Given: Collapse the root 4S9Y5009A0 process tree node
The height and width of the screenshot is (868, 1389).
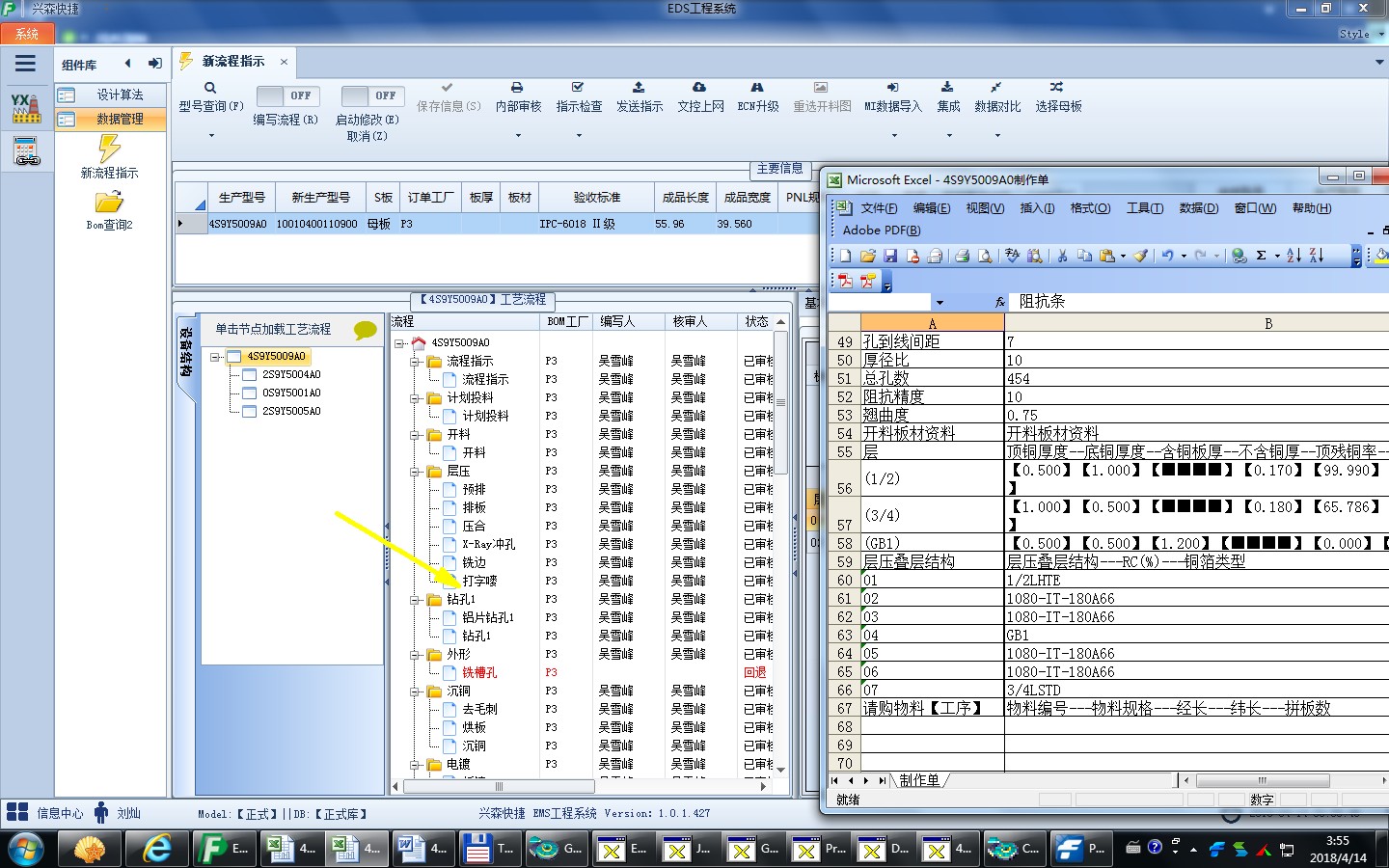Looking at the screenshot, I should pyautogui.click(x=399, y=343).
